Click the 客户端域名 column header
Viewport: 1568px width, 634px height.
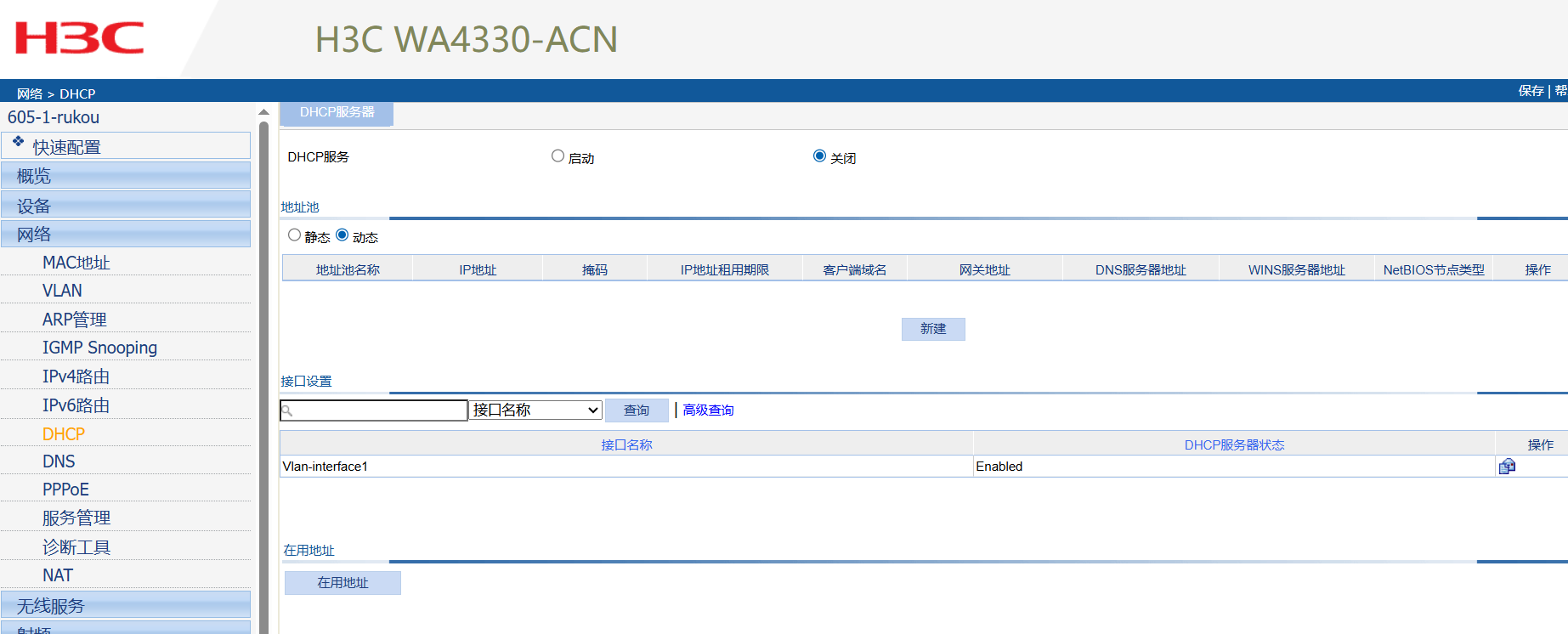click(x=855, y=269)
